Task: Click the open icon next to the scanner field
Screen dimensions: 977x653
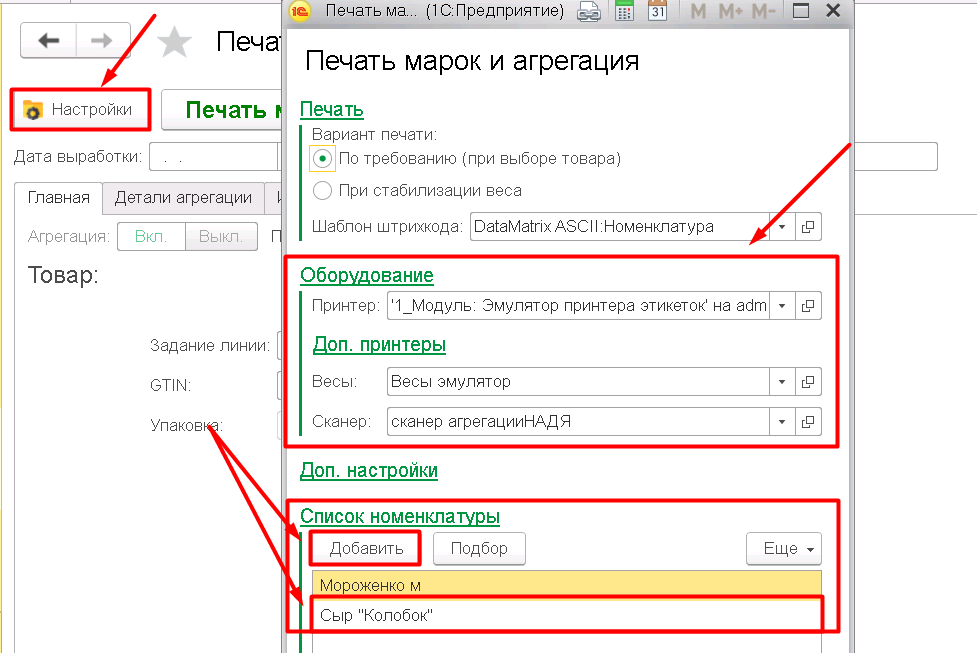Action: pos(810,421)
